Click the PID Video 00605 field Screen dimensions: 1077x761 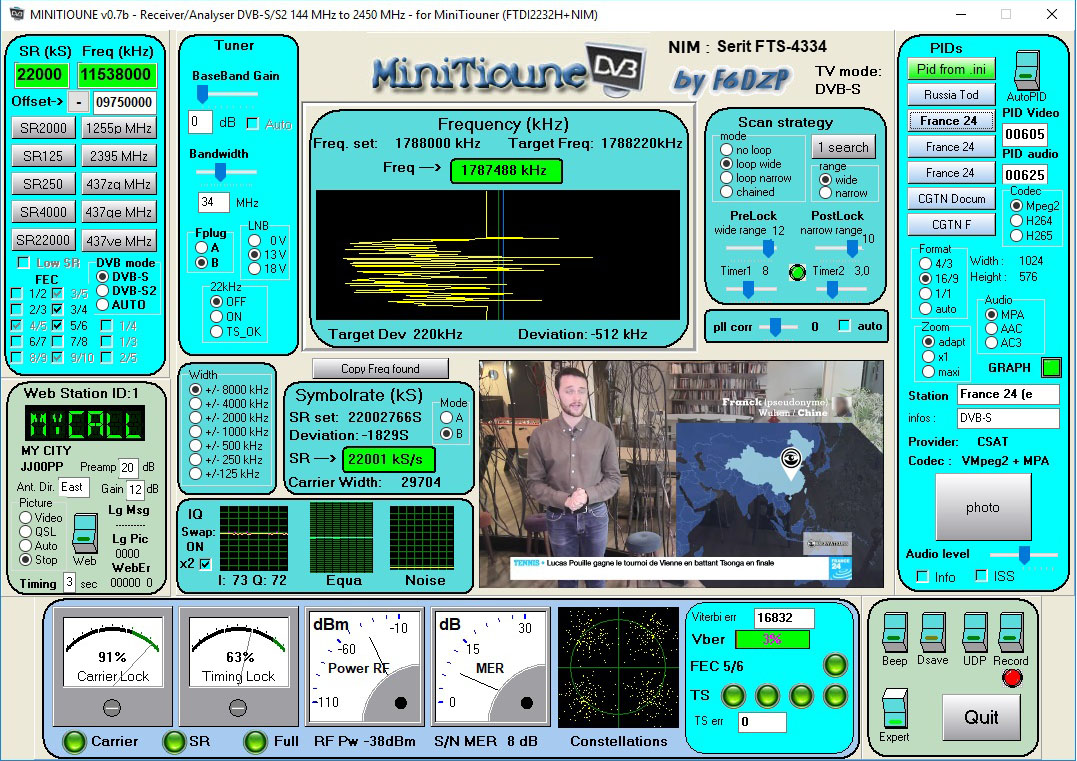point(1024,134)
